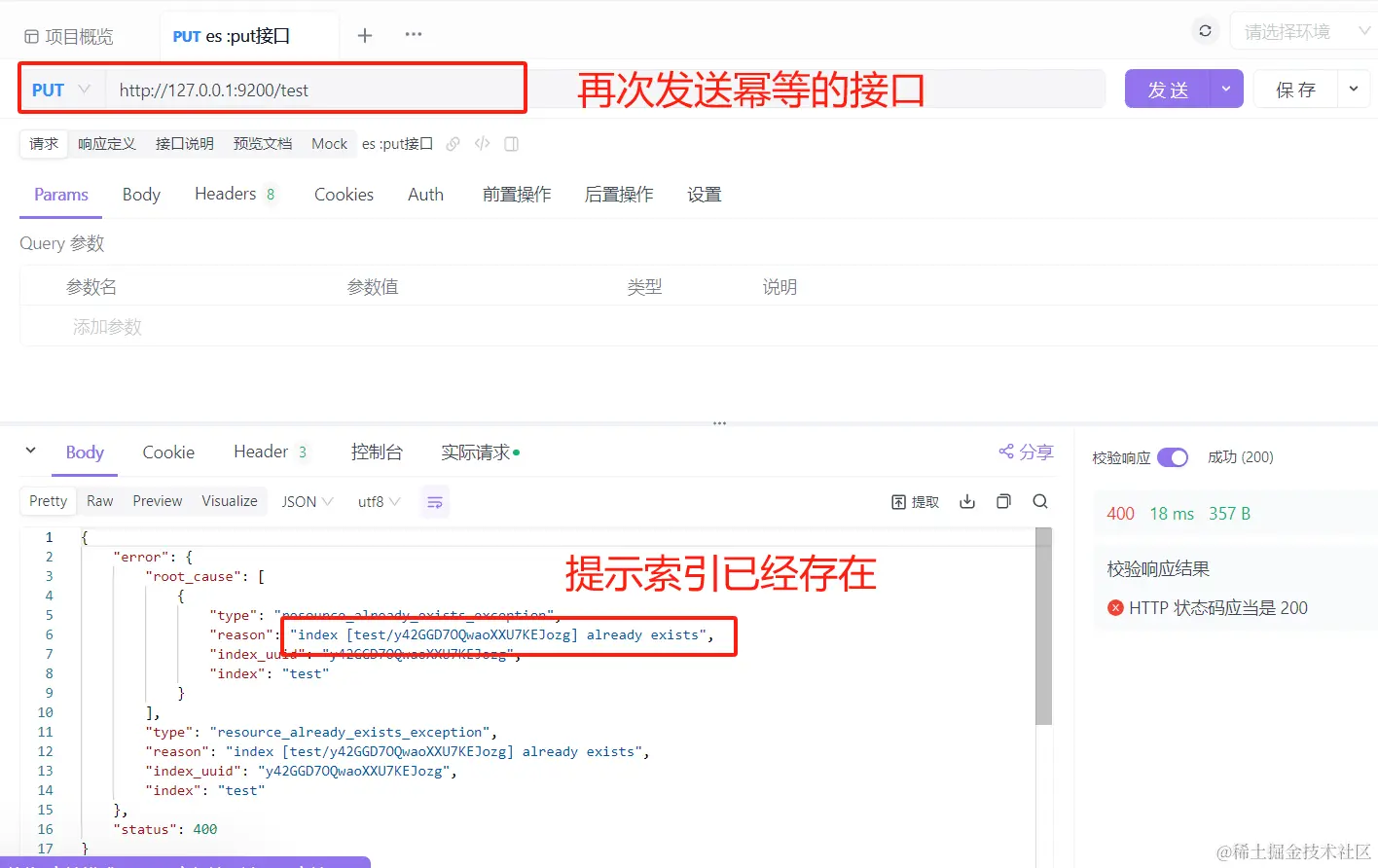Click the response body vertical scrollbar
The height and width of the screenshot is (868, 1378).
1044,626
